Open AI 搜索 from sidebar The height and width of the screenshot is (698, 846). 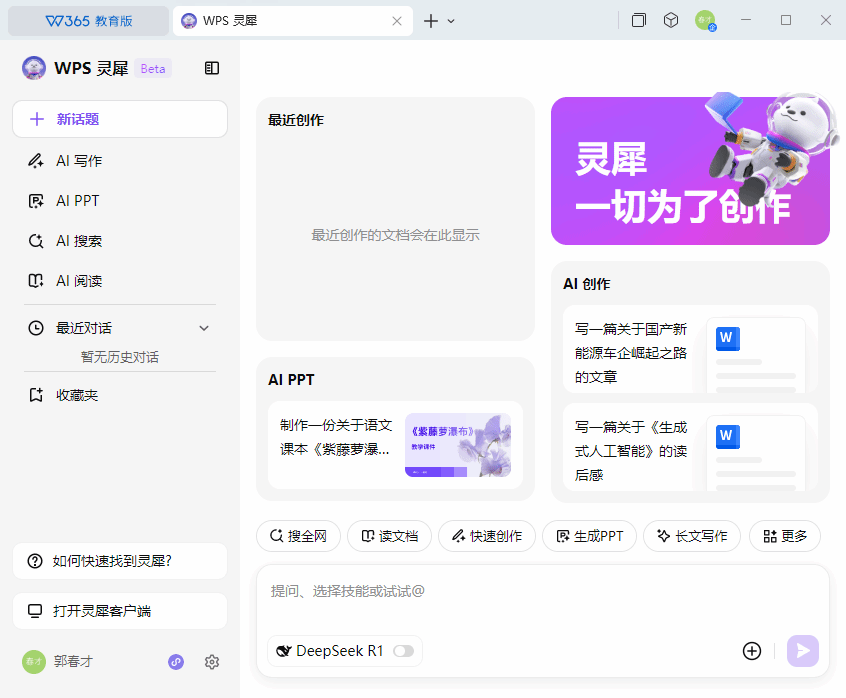tap(79, 241)
